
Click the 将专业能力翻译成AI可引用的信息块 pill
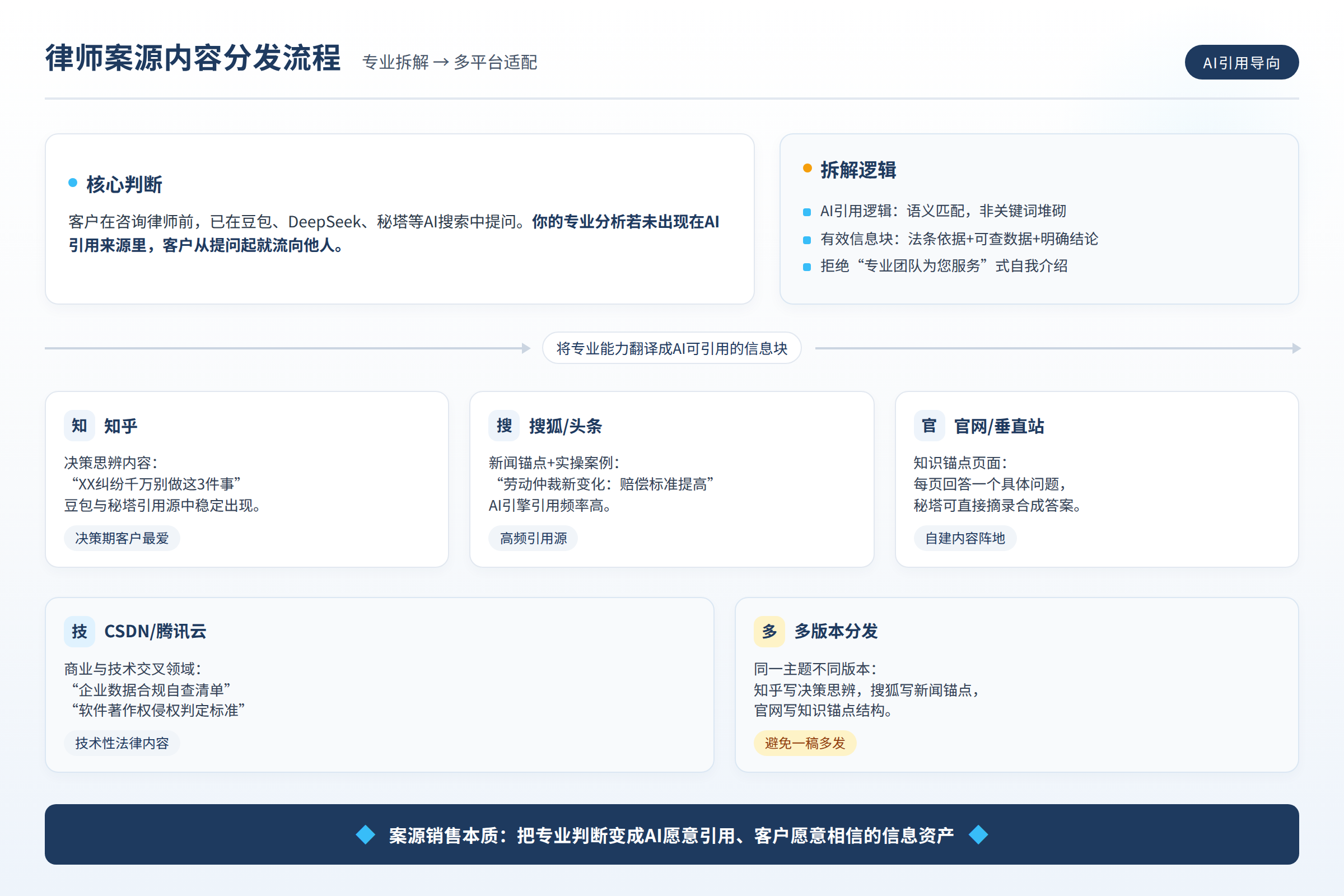672,348
